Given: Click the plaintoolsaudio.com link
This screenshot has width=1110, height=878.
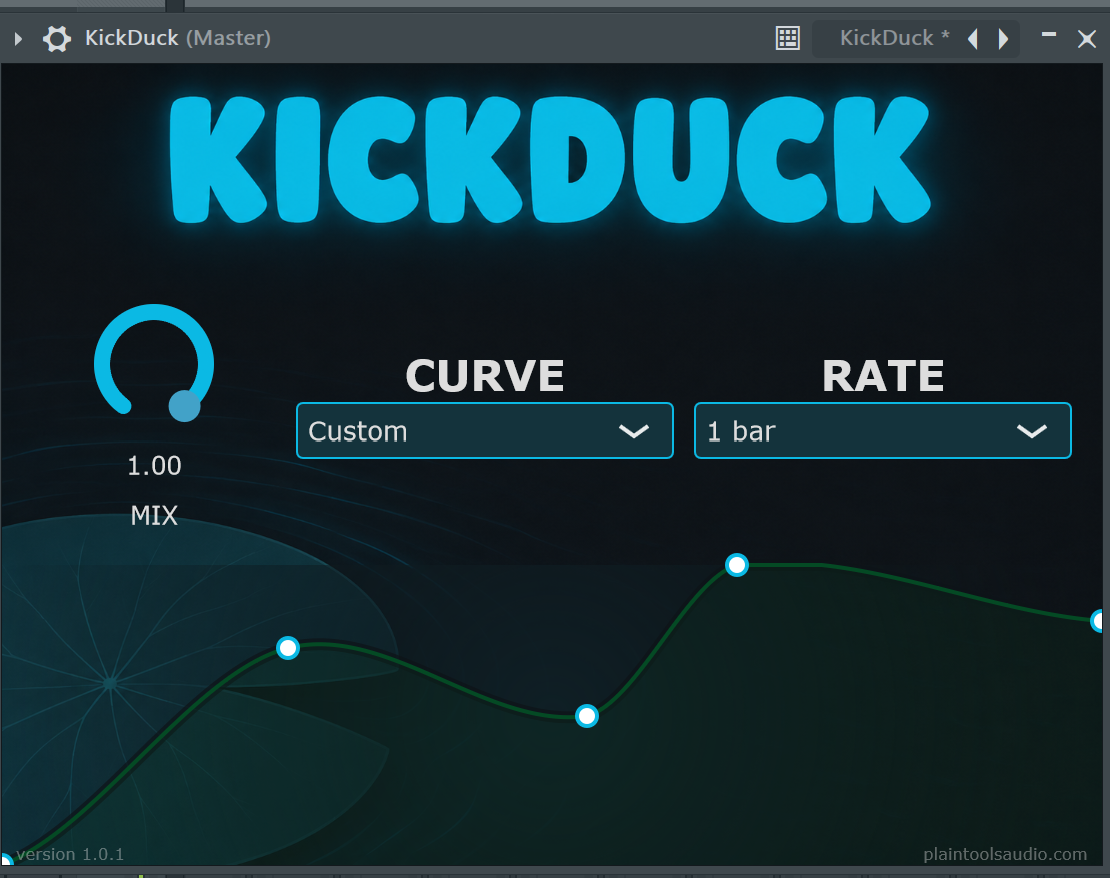Looking at the screenshot, I should pyautogui.click(x=1005, y=854).
